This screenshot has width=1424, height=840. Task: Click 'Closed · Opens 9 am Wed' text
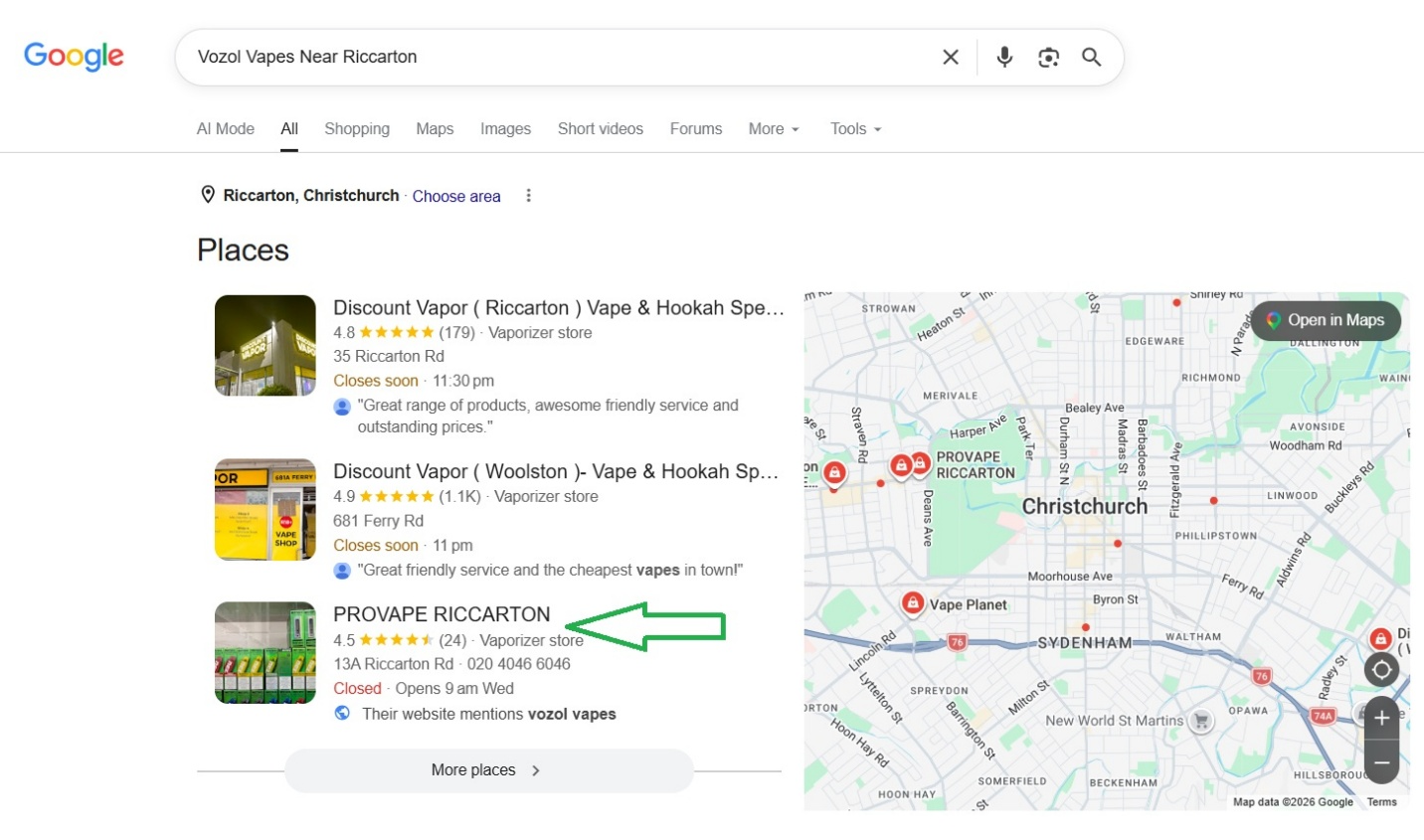(x=424, y=688)
